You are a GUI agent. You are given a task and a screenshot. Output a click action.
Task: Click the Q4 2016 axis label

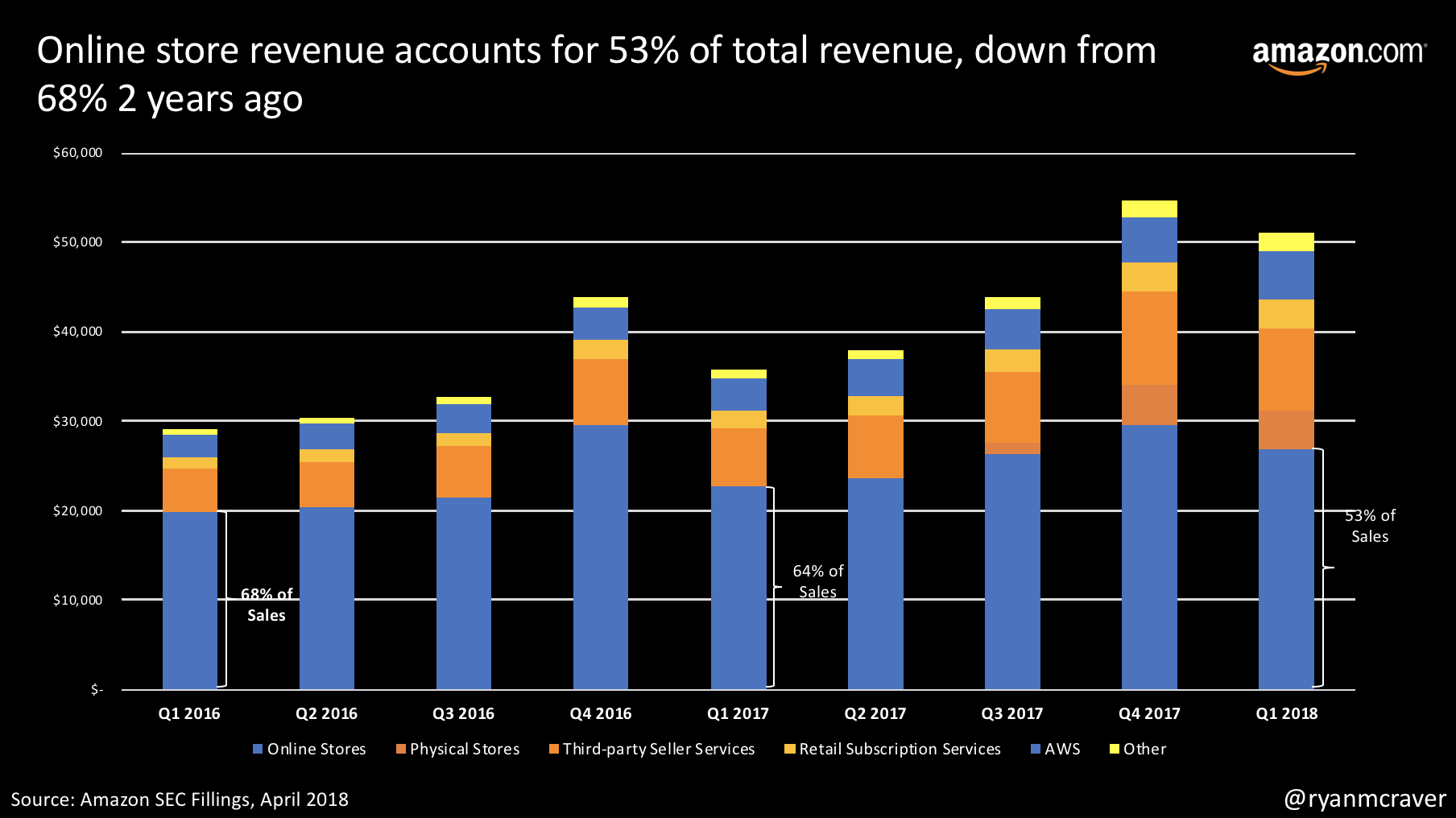click(601, 713)
